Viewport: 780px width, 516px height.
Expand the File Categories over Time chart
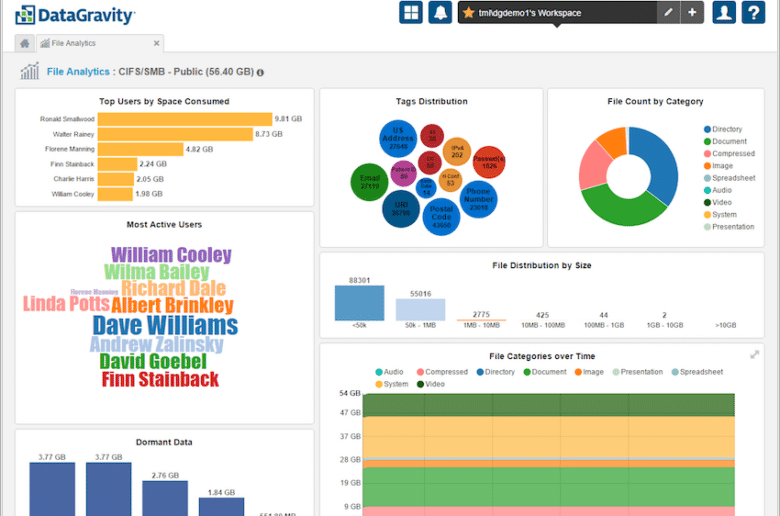[x=755, y=355]
